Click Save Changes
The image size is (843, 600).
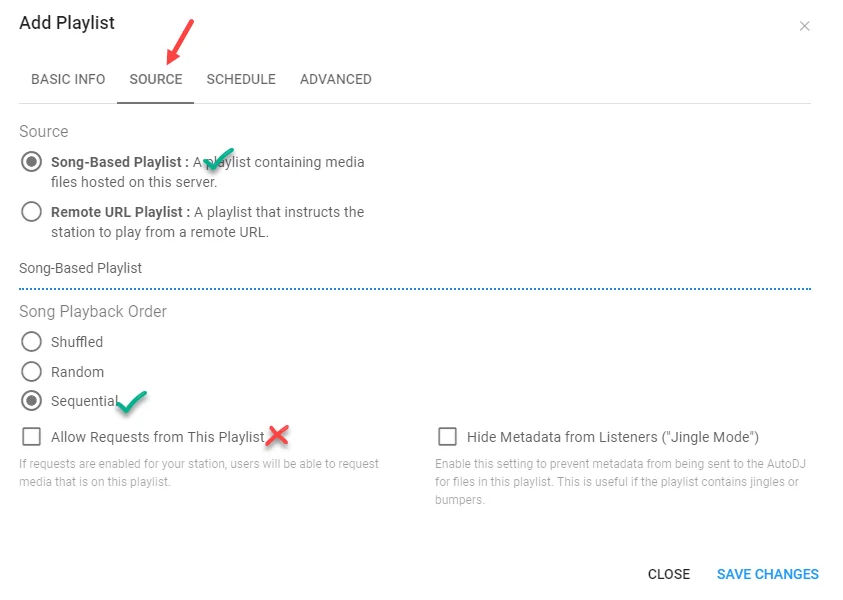[x=767, y=574]
